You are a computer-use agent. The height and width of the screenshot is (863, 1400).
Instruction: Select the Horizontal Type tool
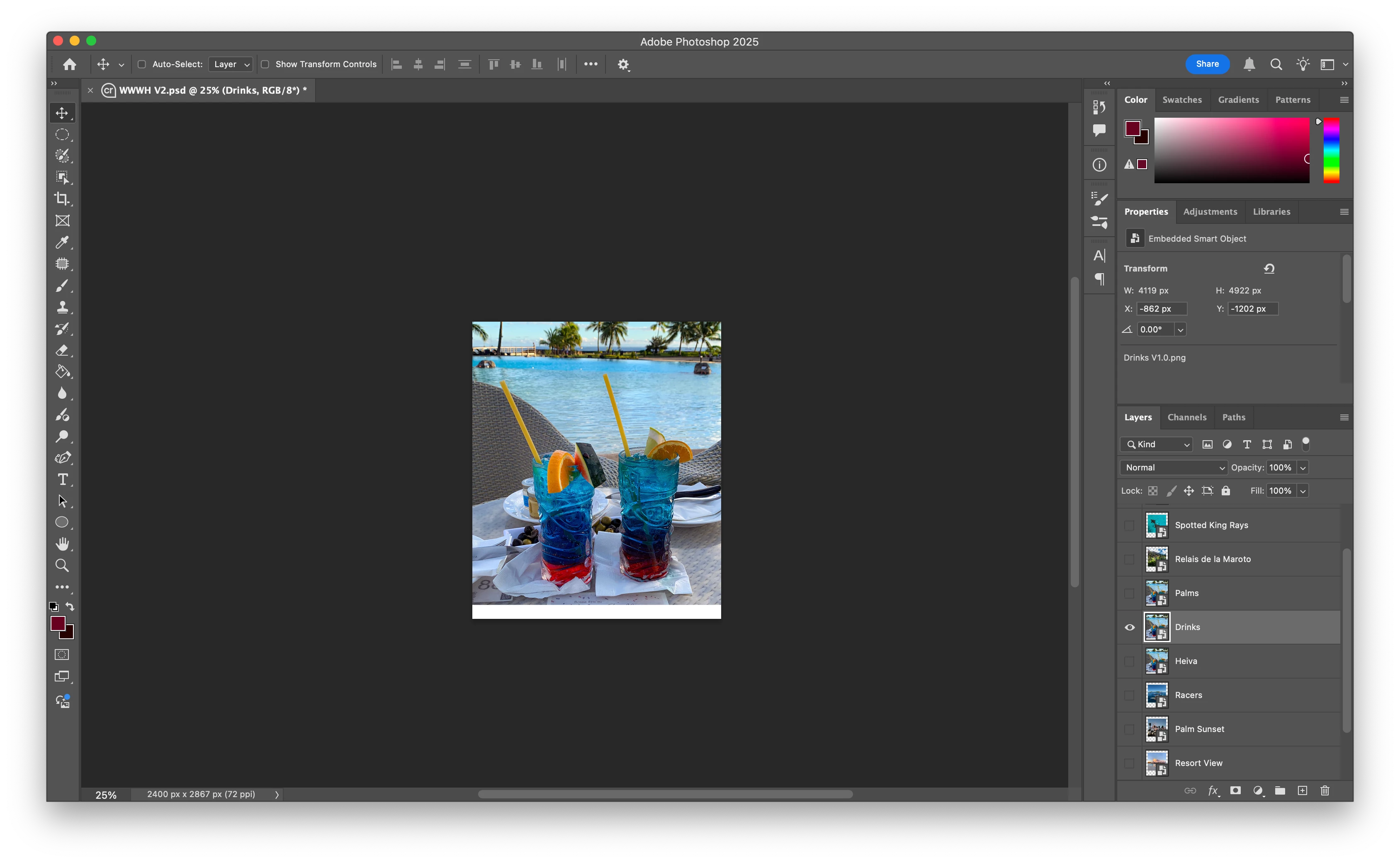(x=62, y=480)
